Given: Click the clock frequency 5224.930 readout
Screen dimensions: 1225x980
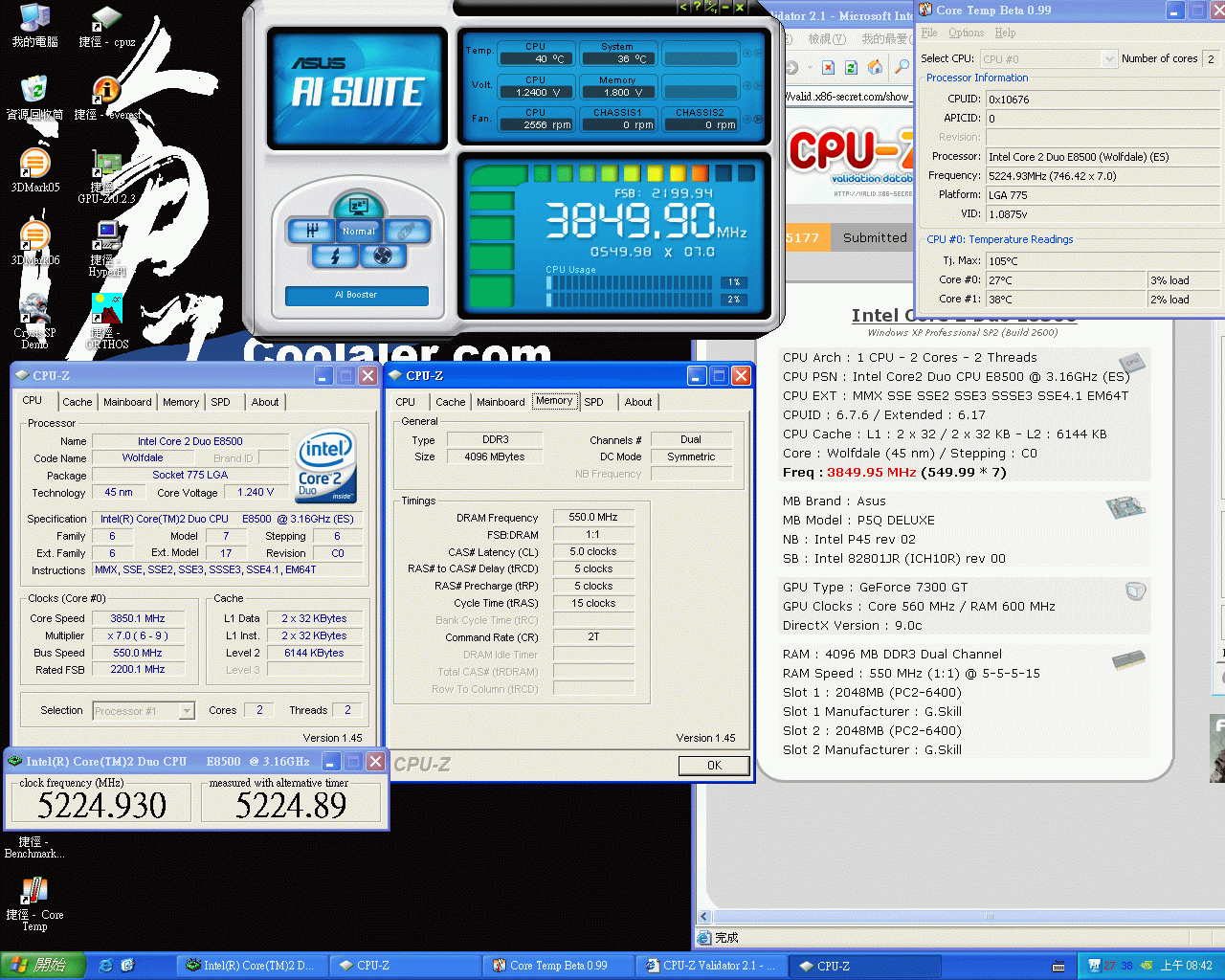Looking at the screenshot, I should 102,805.
